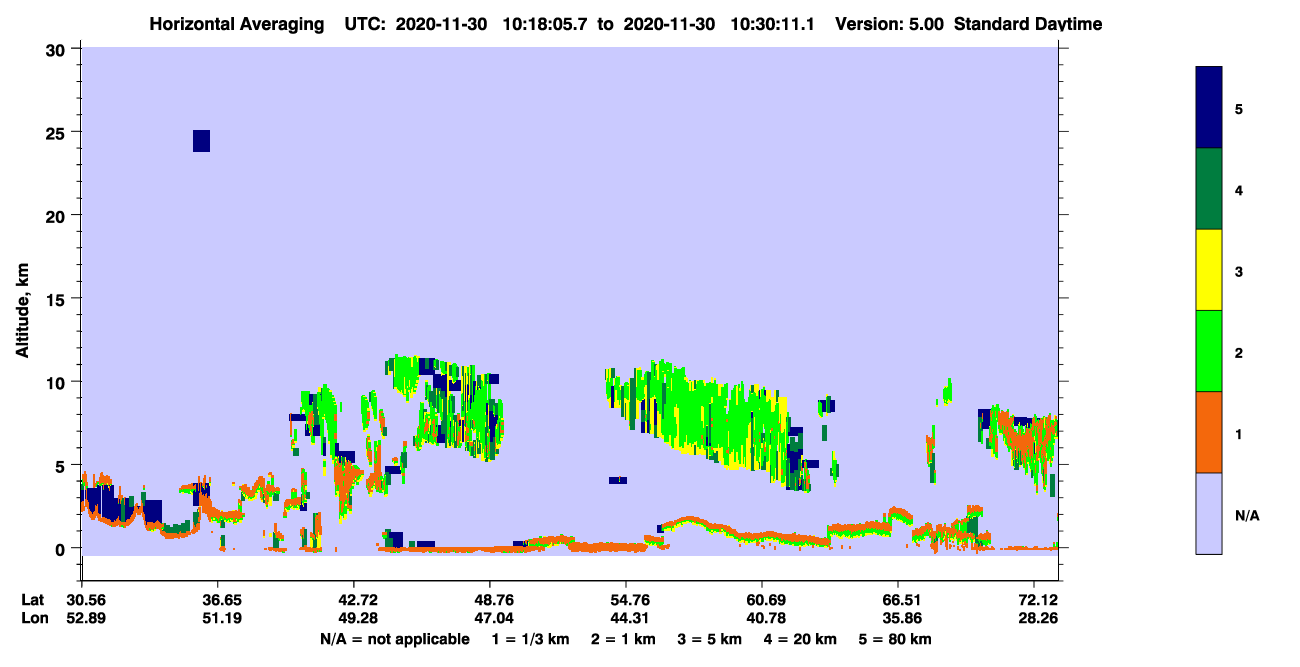Click the '5 = 80 km' legend entry
This screenshot has width=1300, height=667.
click(x=895, y=639)
